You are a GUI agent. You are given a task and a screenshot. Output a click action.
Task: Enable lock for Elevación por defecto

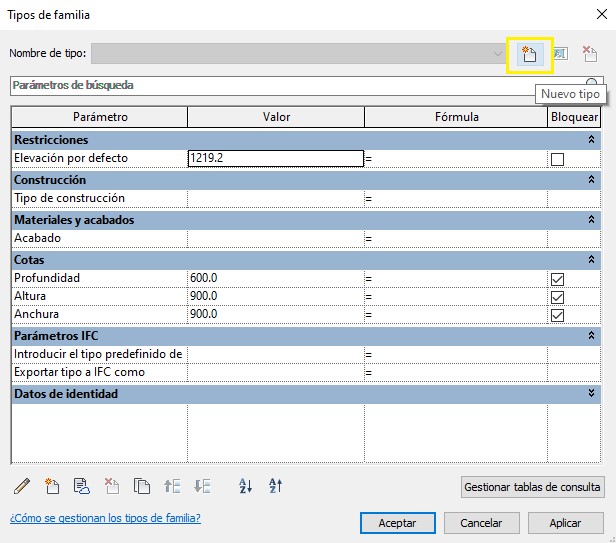coord(558,159)
